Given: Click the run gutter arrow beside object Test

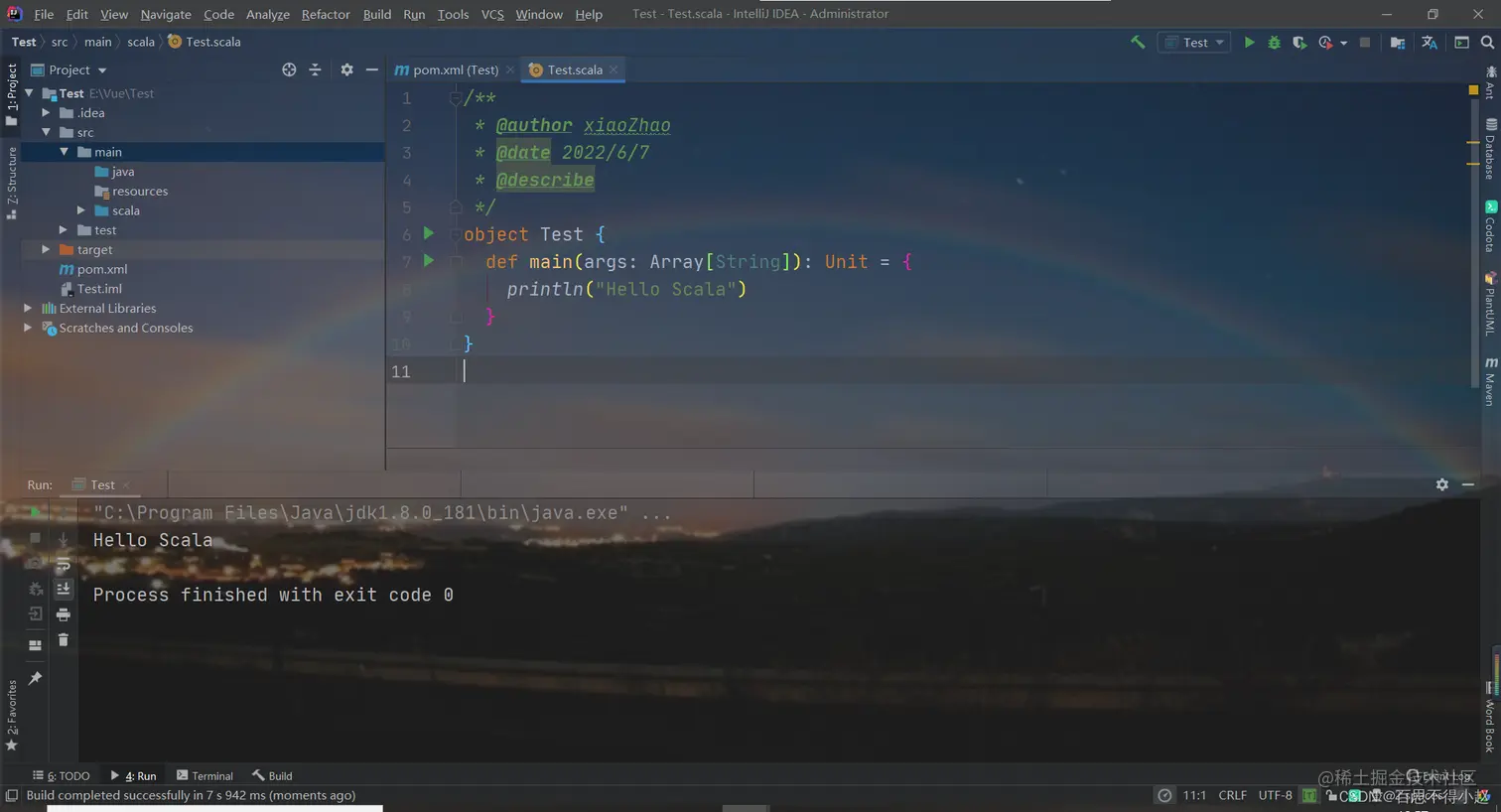Looking at the screenshot, I should 429,233.
